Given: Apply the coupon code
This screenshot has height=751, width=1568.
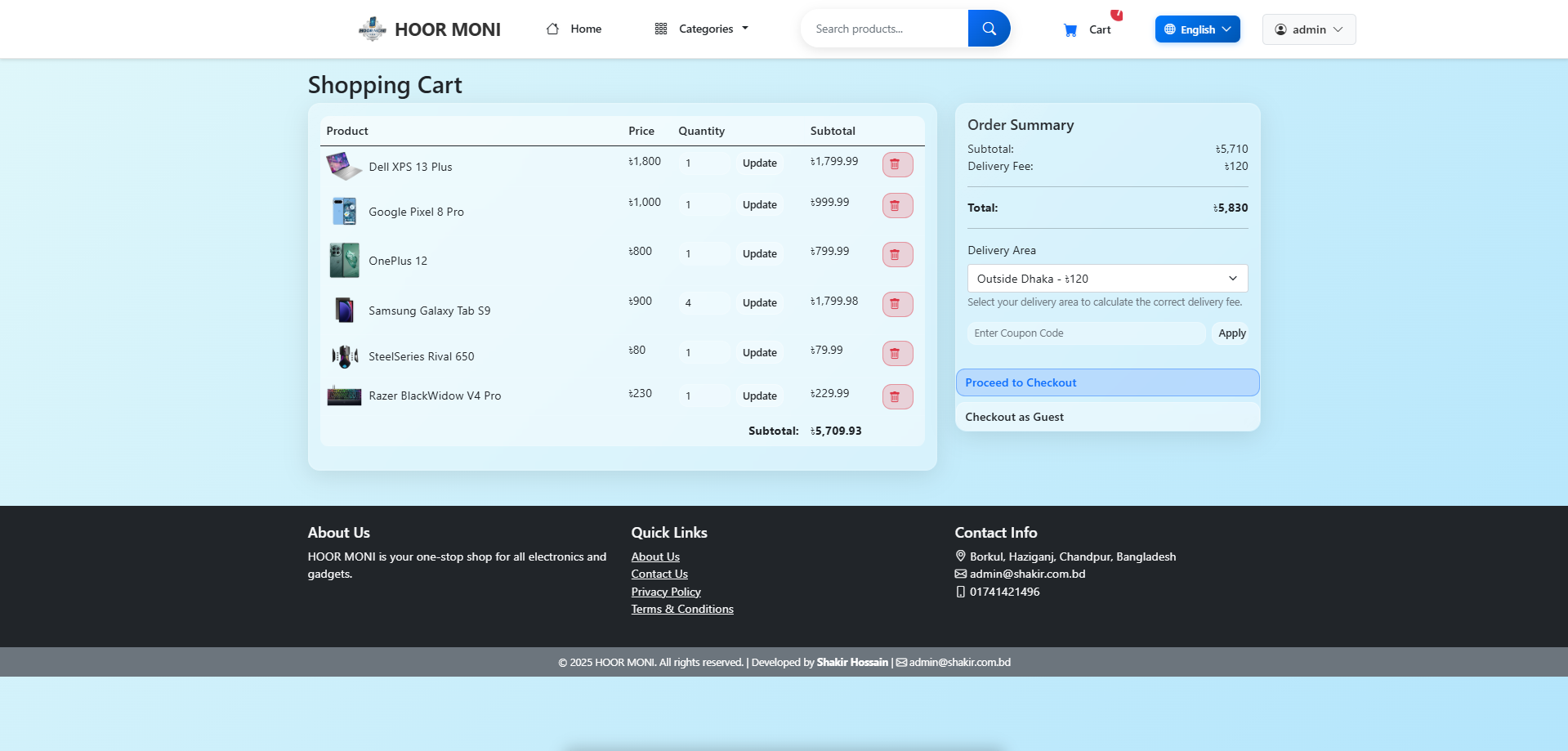Looking at the screenshot, I should pos(1231,333).
